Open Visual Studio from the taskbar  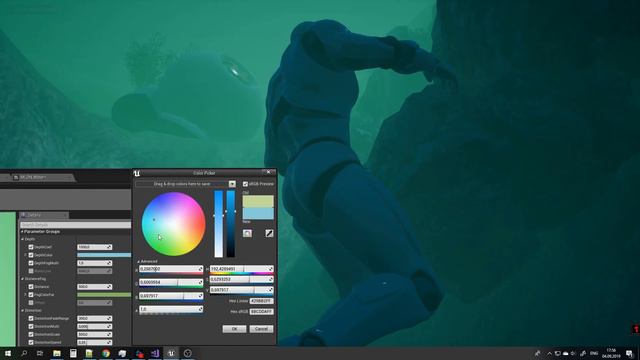click(x=155, y=353)
